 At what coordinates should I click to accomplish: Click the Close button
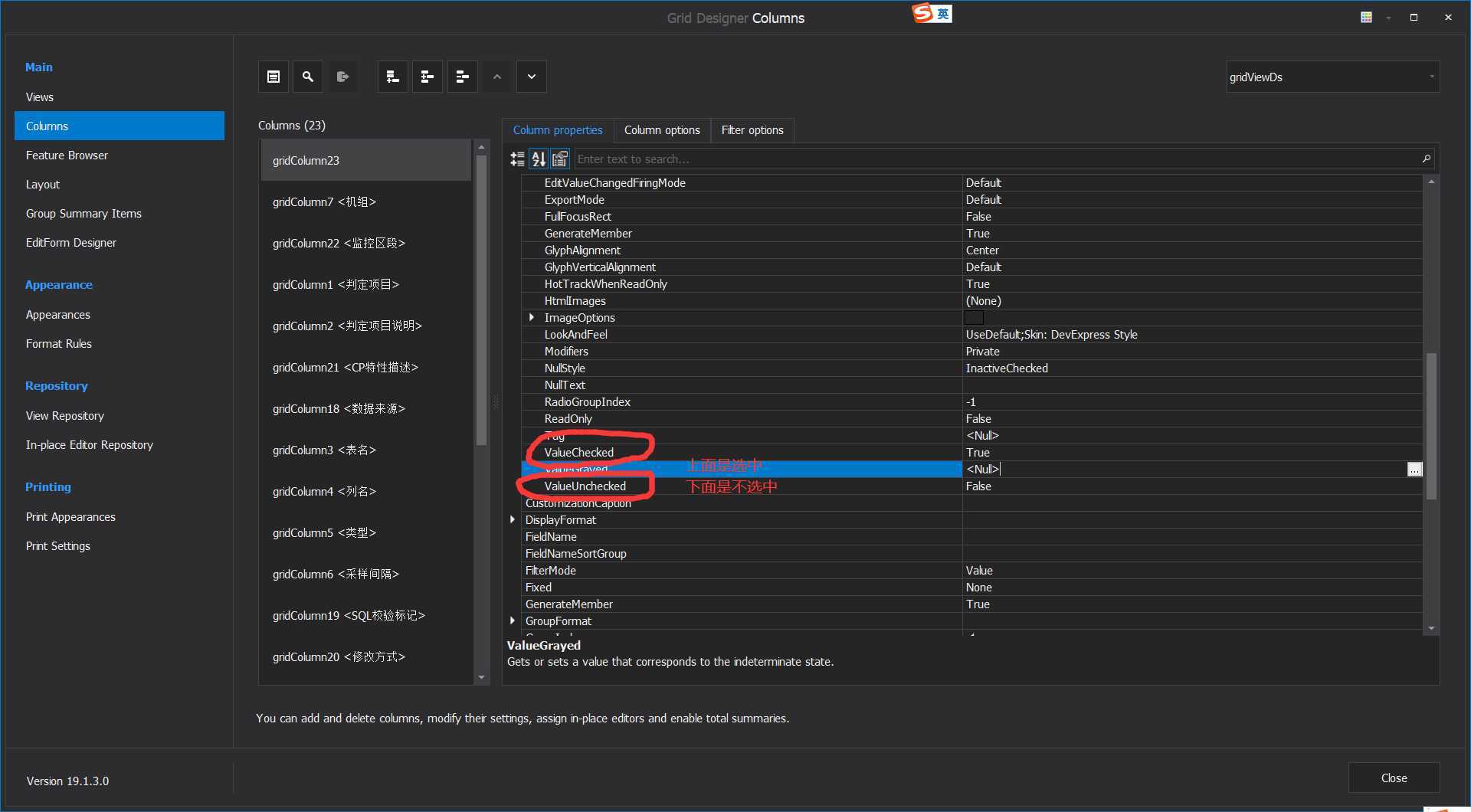pos(1394,778)
